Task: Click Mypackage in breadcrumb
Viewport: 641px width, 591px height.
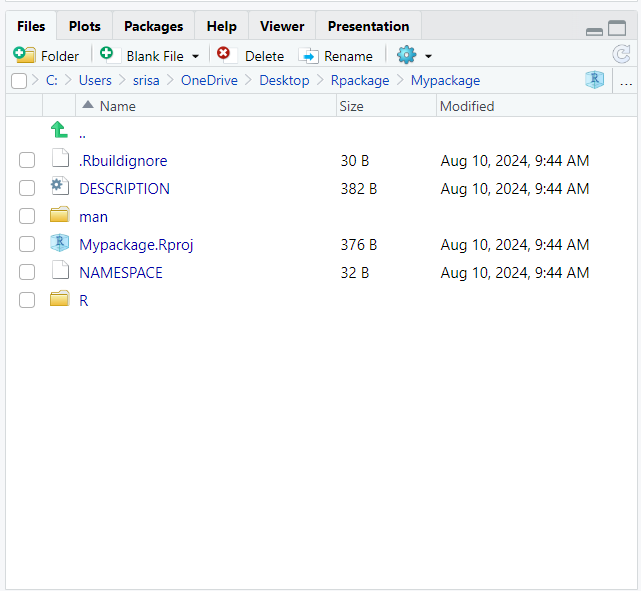Action: [x=445, y=81]
